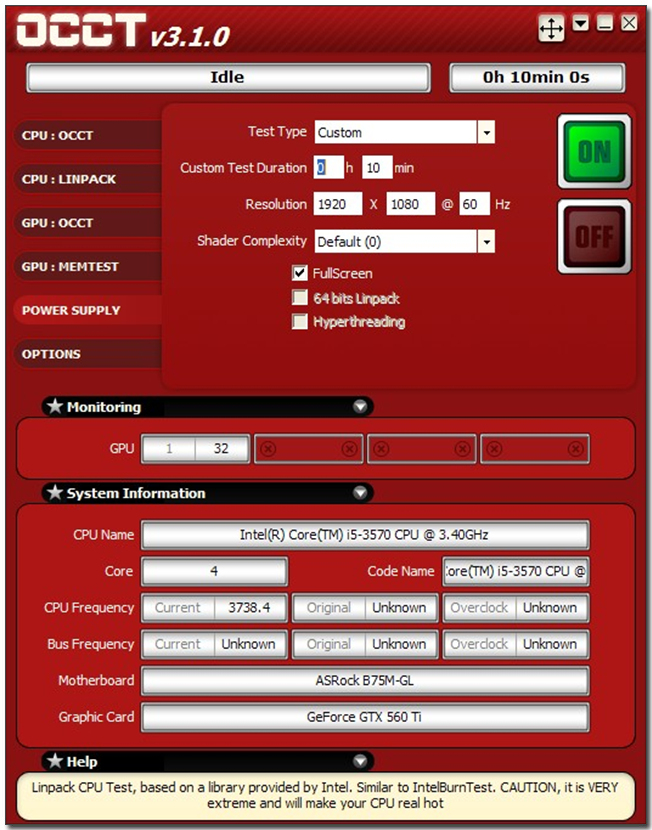Click the Resolution height field 1080
This screenshot has height=830, width=652.
click(x=411, y=204)
